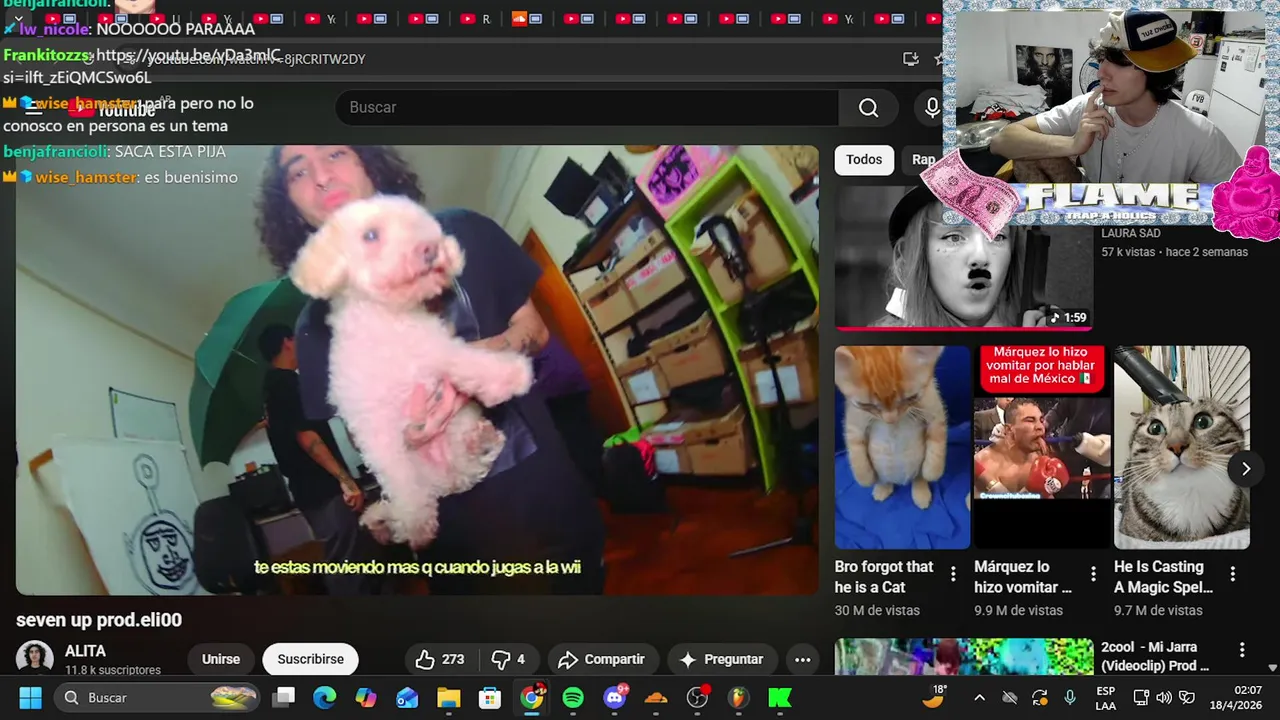
Task: Click the tray microphone icon
Action: pos(1070,697)
